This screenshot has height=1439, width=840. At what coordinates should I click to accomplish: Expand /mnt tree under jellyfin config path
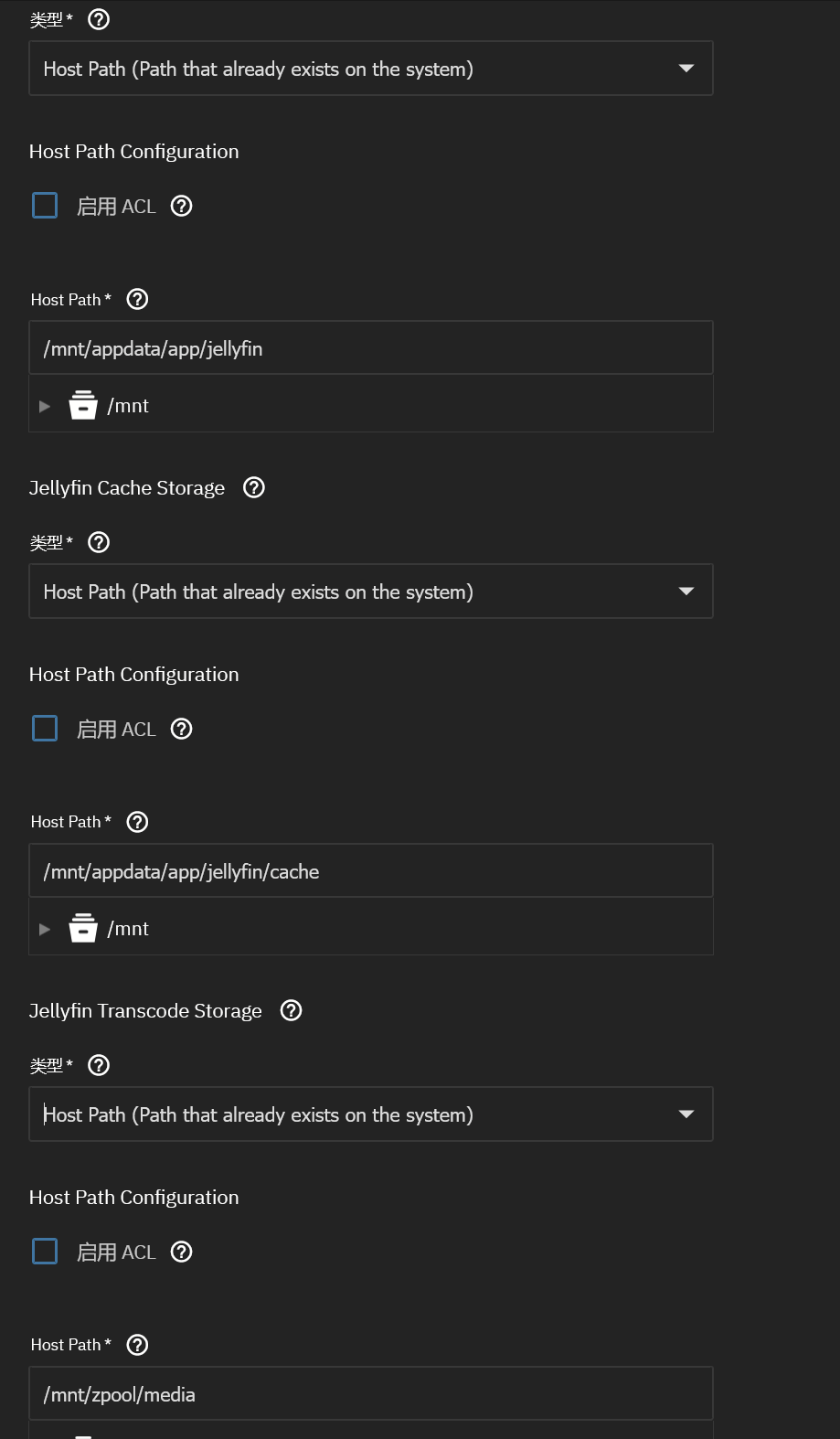coord(44,406)
